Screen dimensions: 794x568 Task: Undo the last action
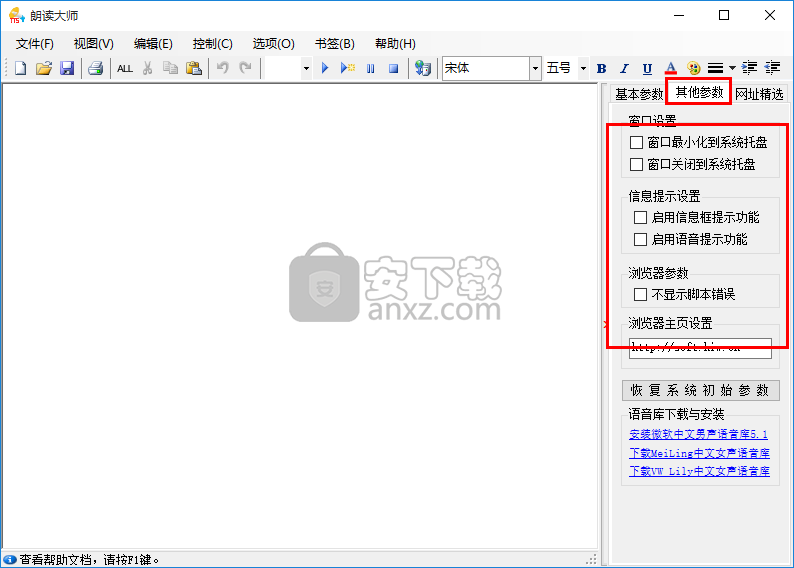coord(222,68)
